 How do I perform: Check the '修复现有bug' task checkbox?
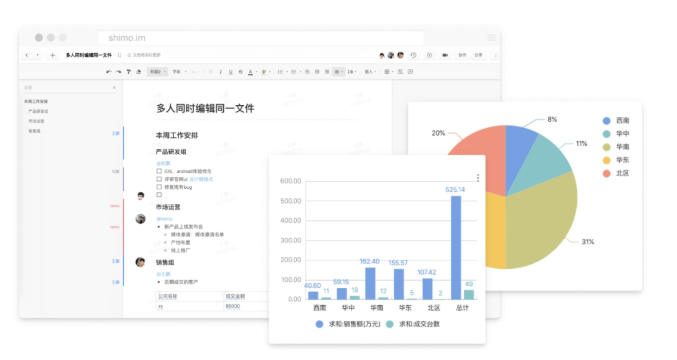pyautogui.click(x=159, y=187)
